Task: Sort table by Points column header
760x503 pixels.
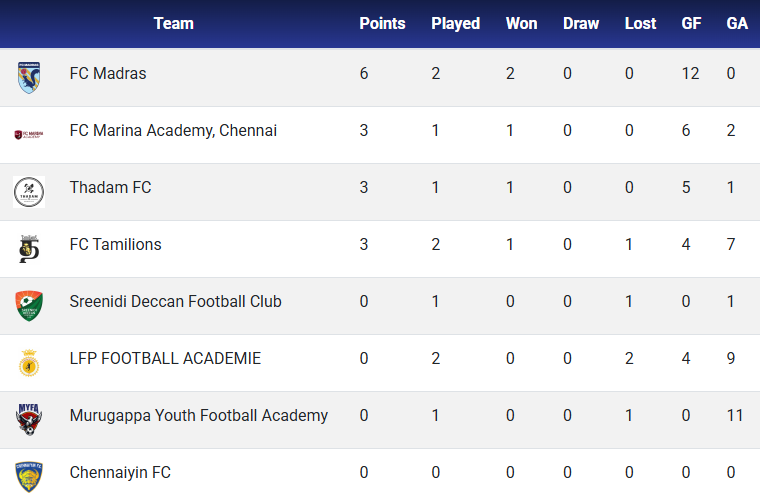Action: (x=382, y=23)
